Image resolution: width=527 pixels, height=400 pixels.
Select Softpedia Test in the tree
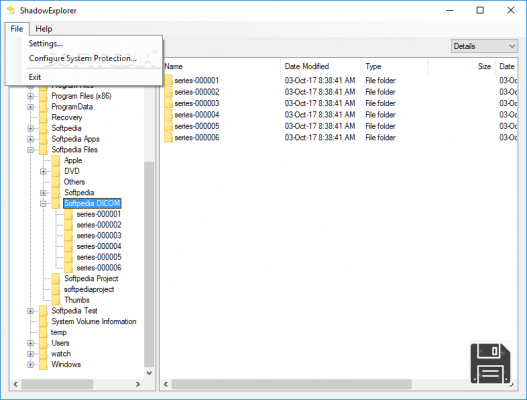point(74,311)
